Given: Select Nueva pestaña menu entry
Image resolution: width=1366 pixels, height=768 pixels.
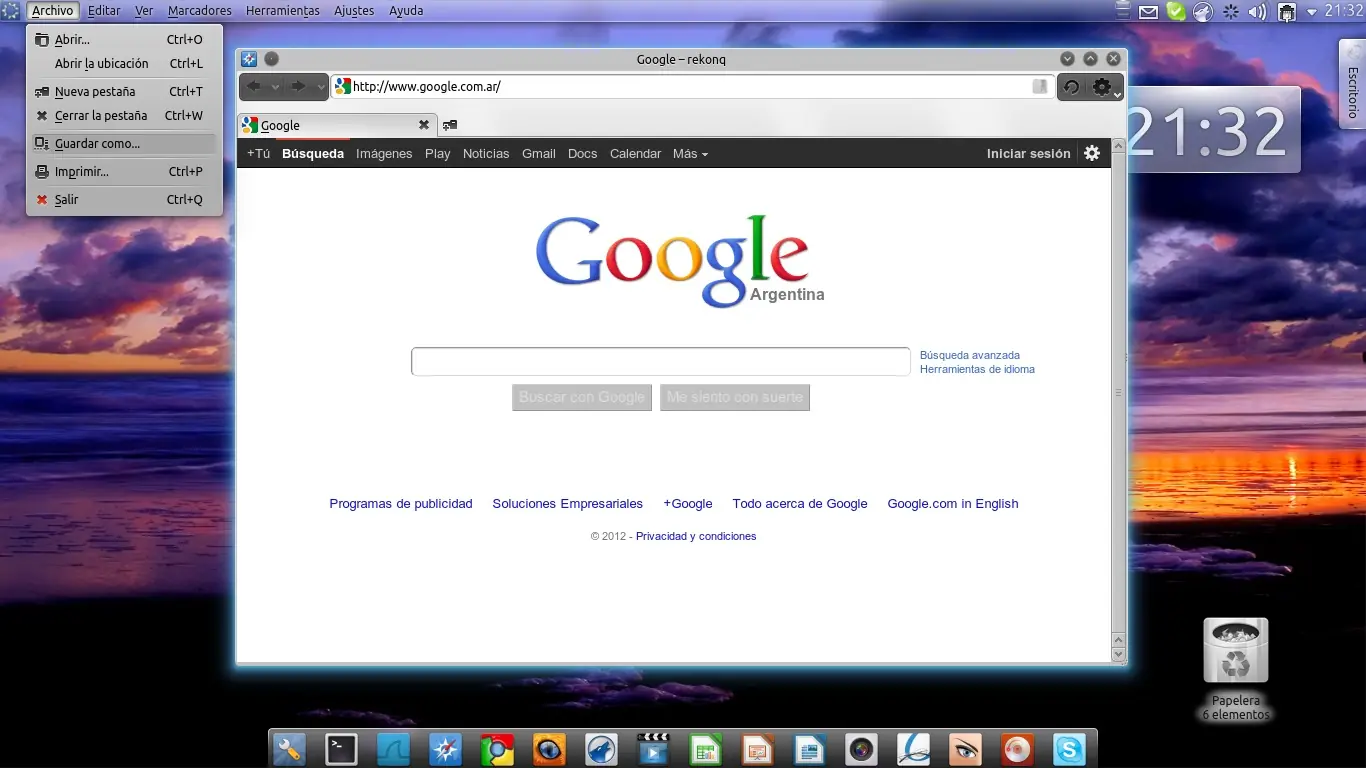Looking at the screenshot, I should (124, 92).
